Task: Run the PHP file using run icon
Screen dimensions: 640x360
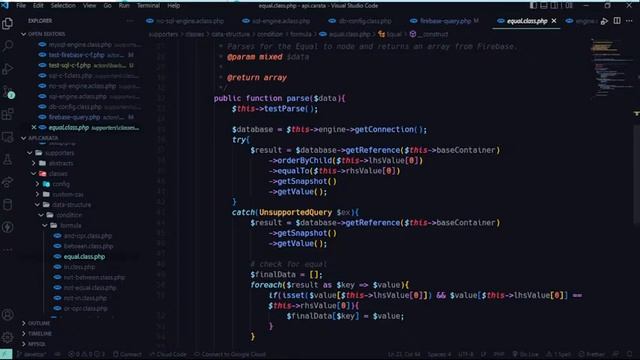Action: point(604,21)
